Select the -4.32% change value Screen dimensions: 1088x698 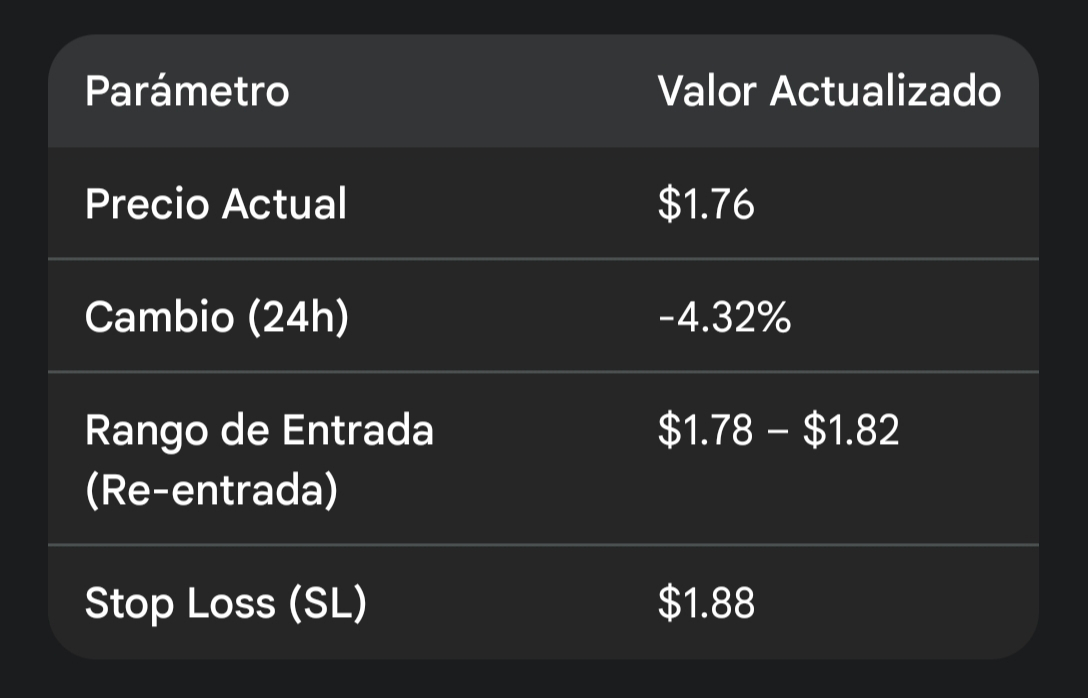pos(724,318)
